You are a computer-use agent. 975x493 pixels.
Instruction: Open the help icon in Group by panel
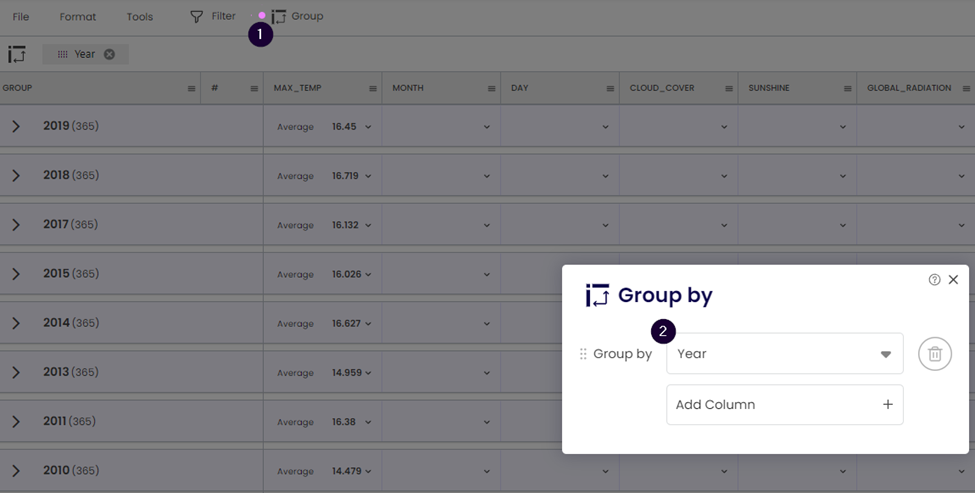[934, 280]
